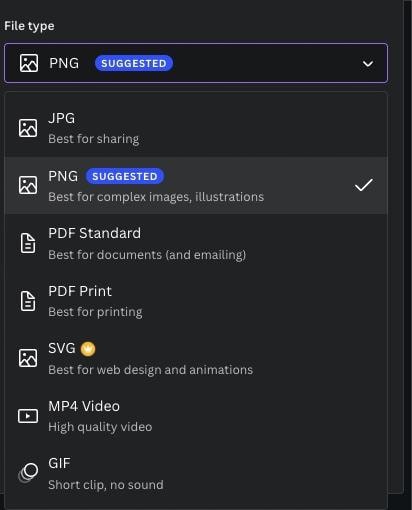Select PDF Standard from the list

(x=196, y=243)
